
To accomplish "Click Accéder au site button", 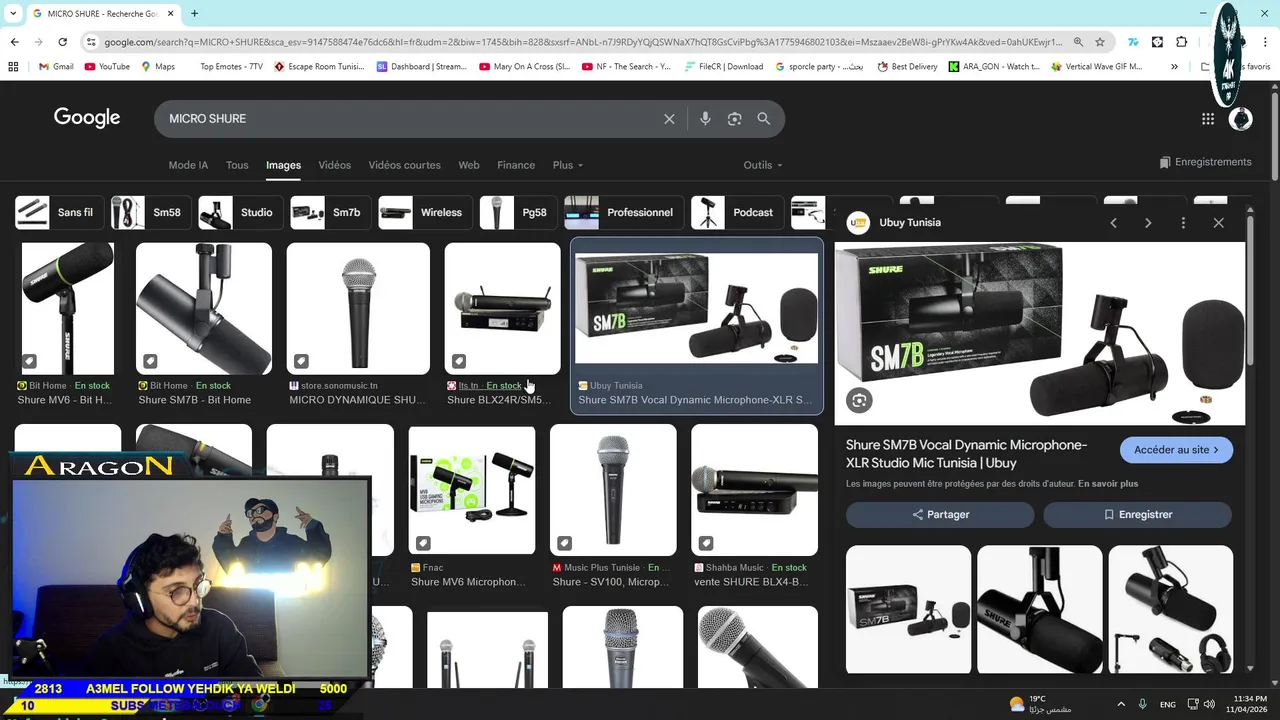I will click(1176, 450).
